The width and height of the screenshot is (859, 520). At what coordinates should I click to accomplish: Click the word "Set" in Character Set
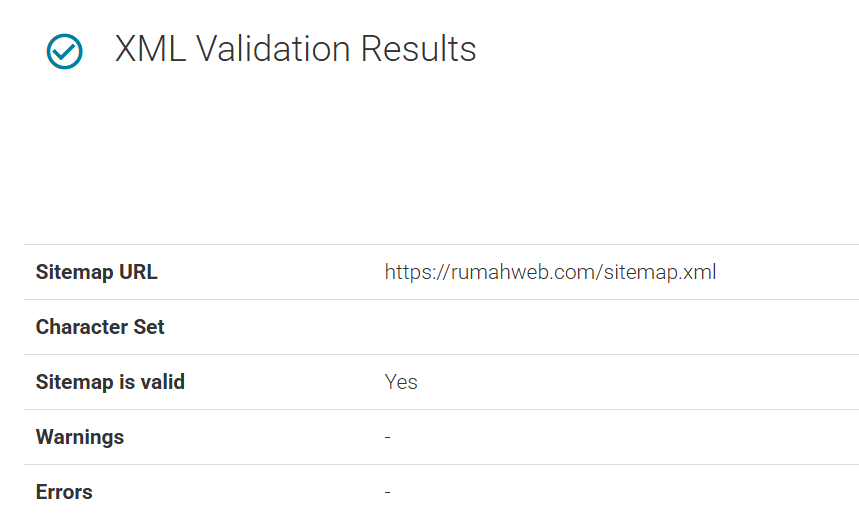[151, 327]
